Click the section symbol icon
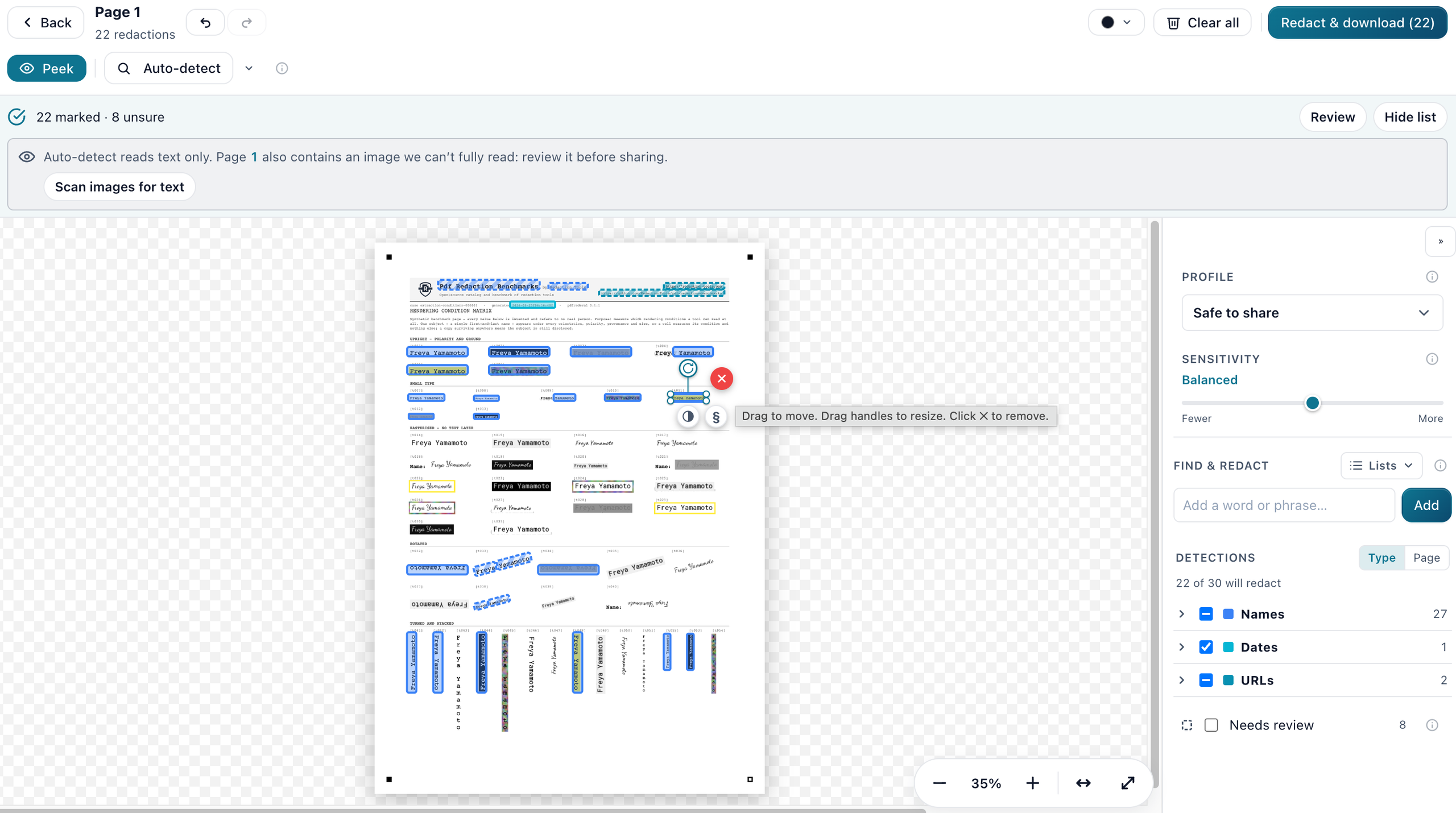 coord(716,417)
